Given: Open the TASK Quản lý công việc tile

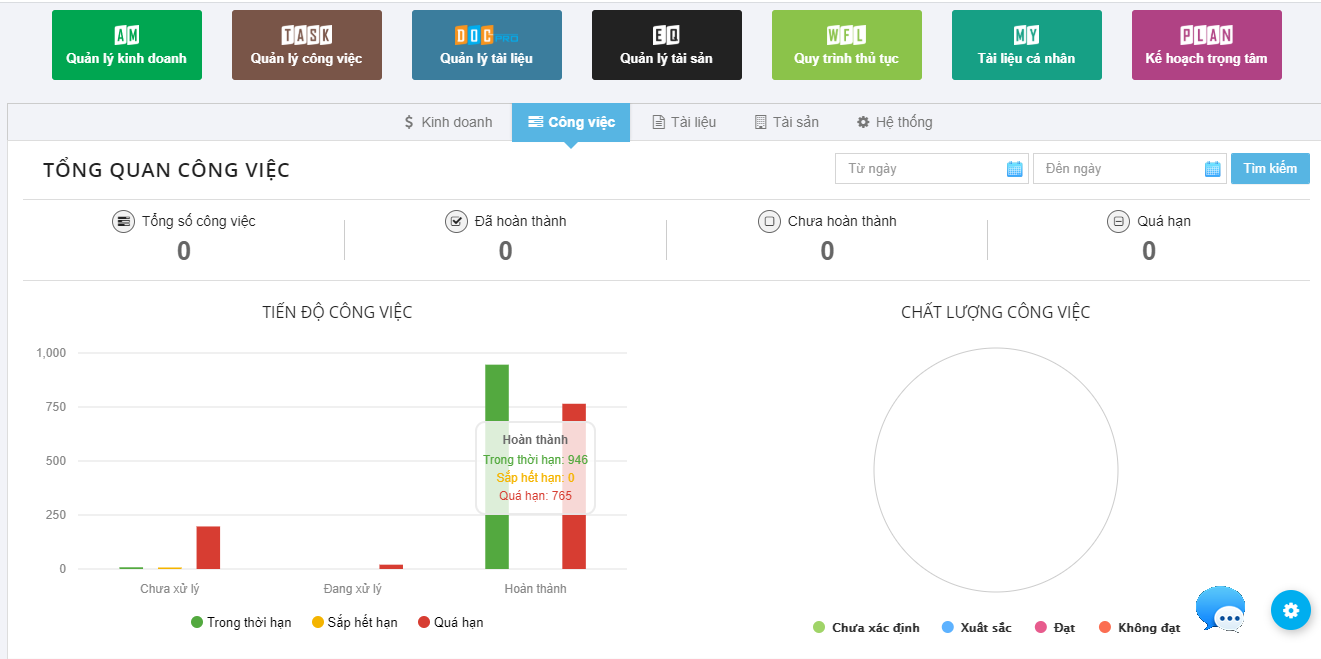Looking at the screenshot, I should point(306,45).
